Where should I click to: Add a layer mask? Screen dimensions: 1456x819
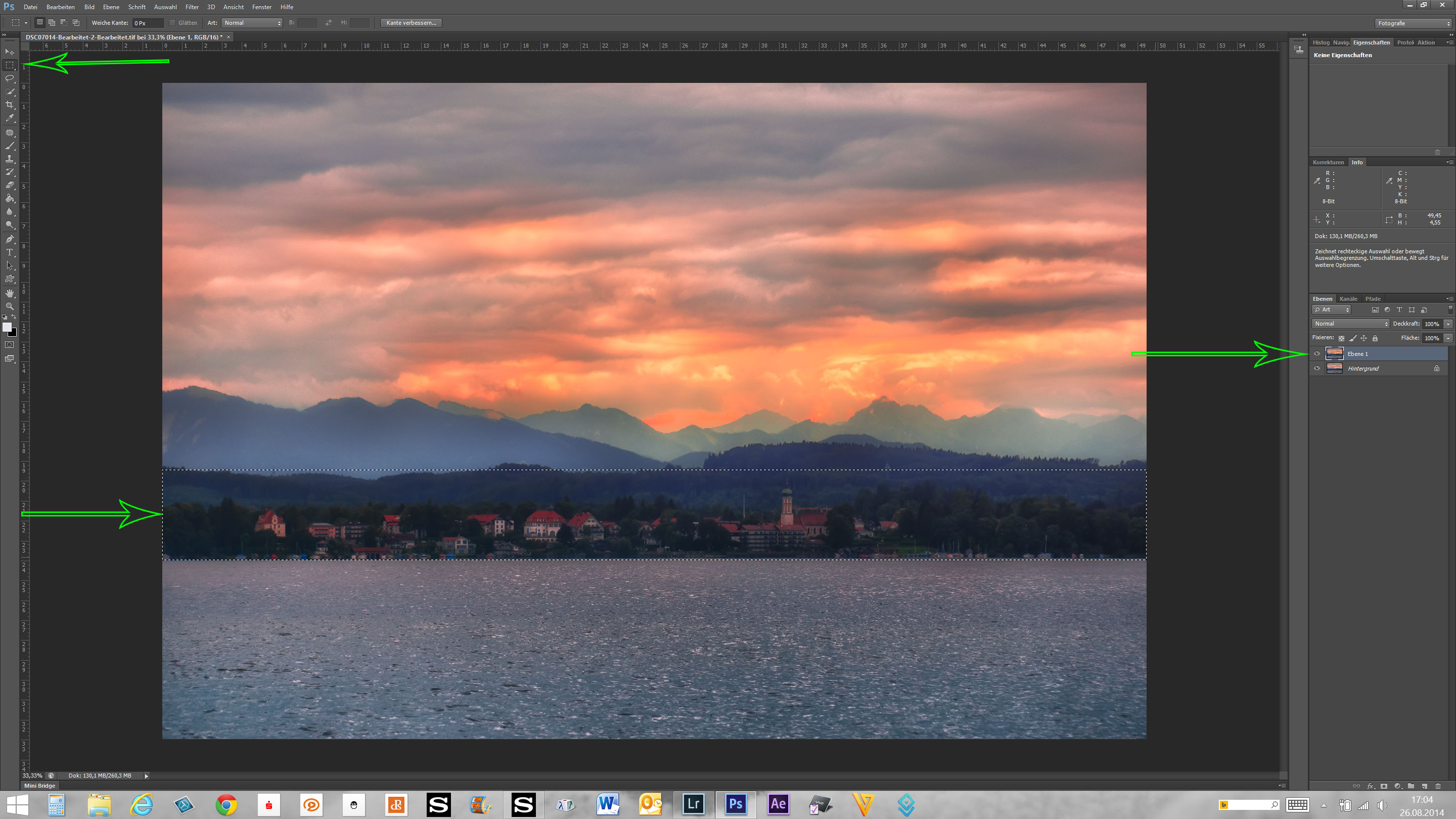pos(1384,786)
